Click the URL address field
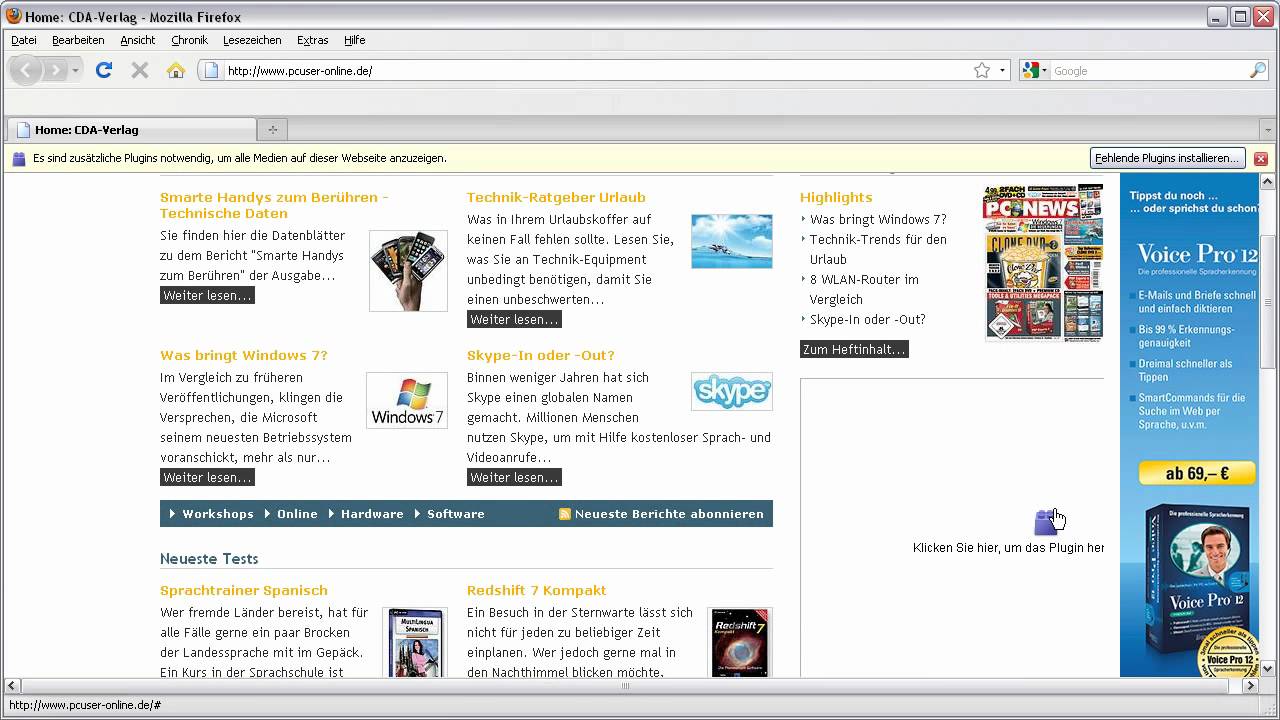Viewport: 1280px width, 720px height. coord(596,71)
